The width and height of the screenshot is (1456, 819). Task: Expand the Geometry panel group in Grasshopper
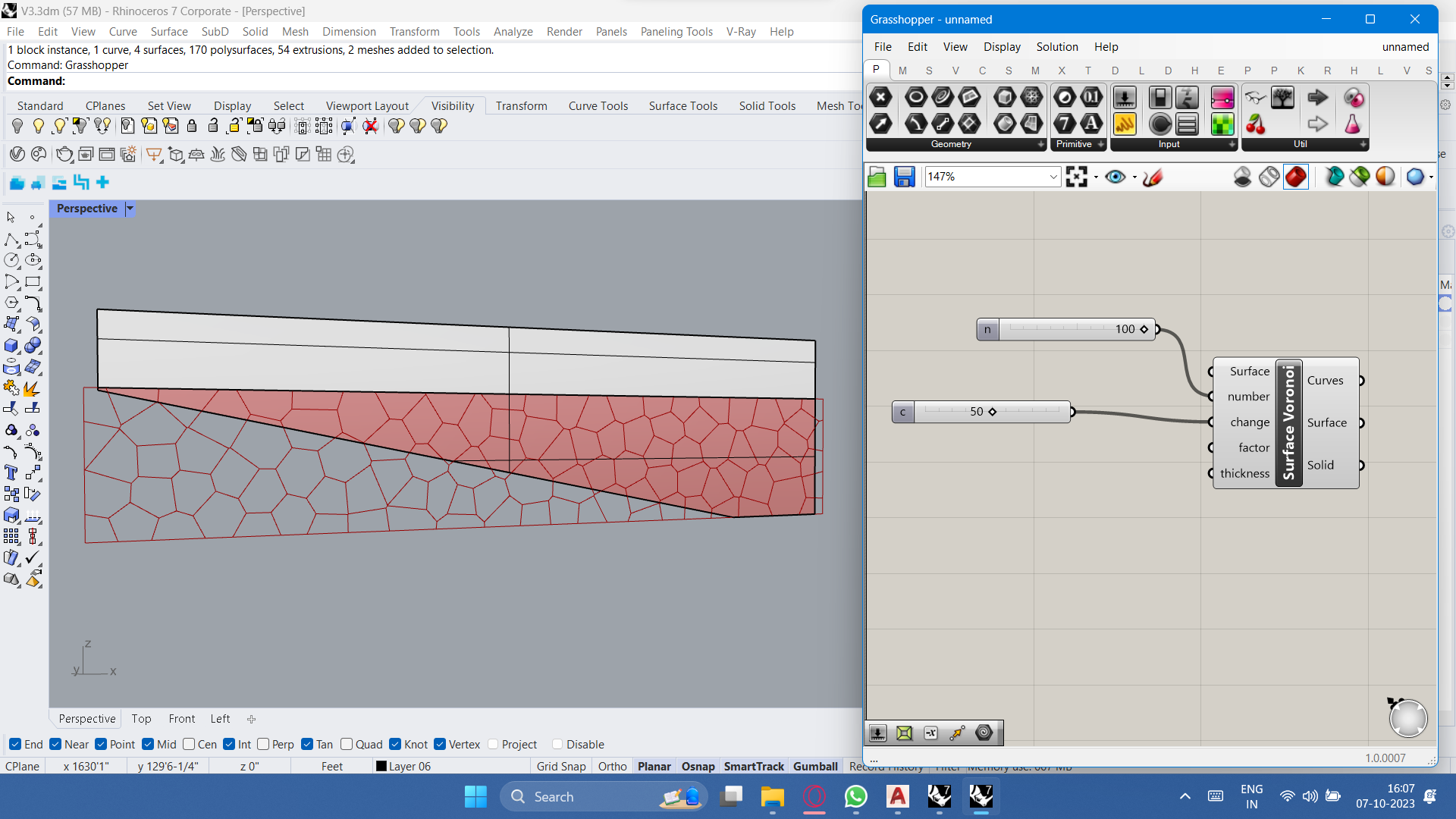pos(1040,144)
